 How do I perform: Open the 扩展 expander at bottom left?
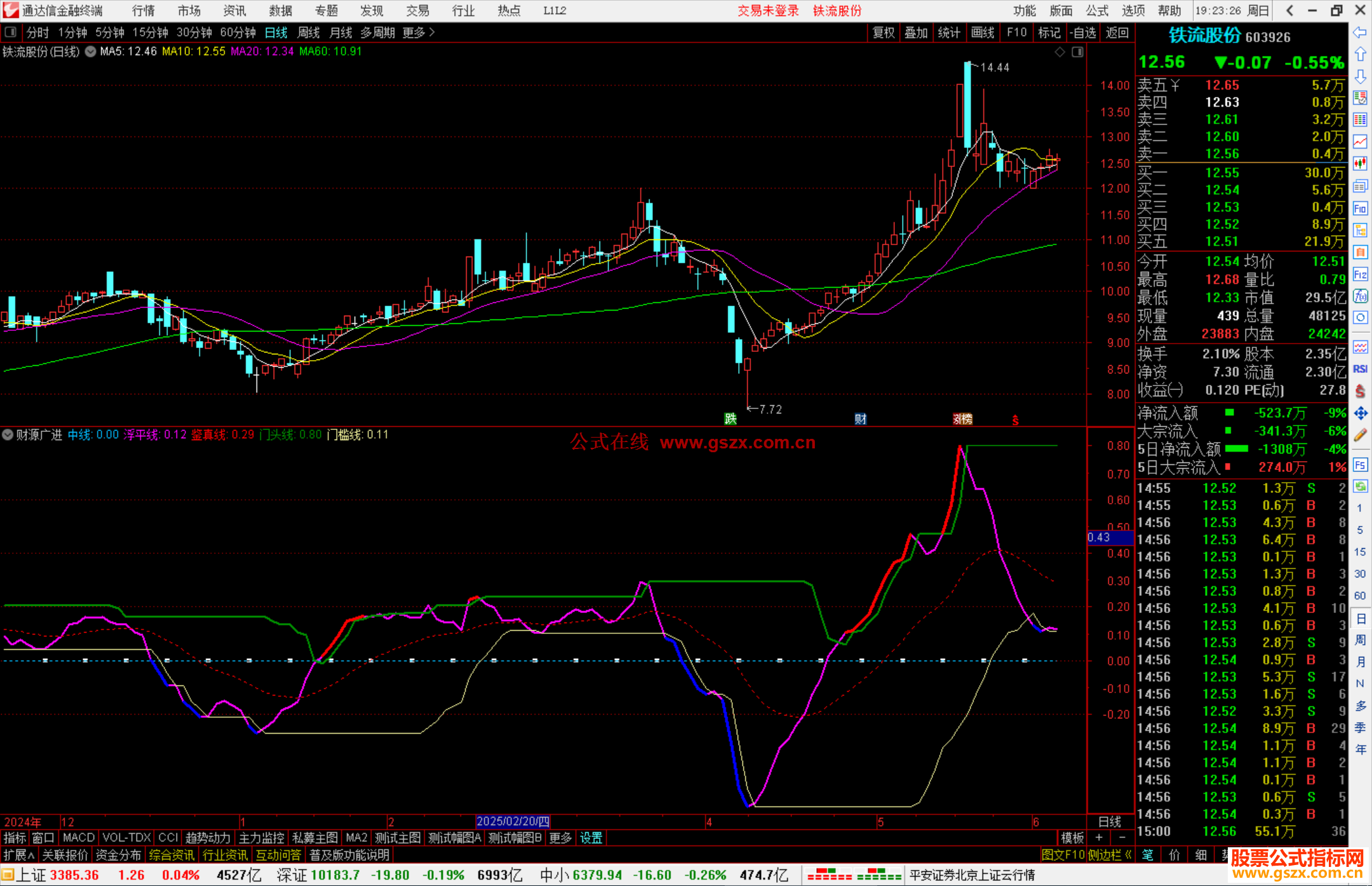click(x=19, y=855)
